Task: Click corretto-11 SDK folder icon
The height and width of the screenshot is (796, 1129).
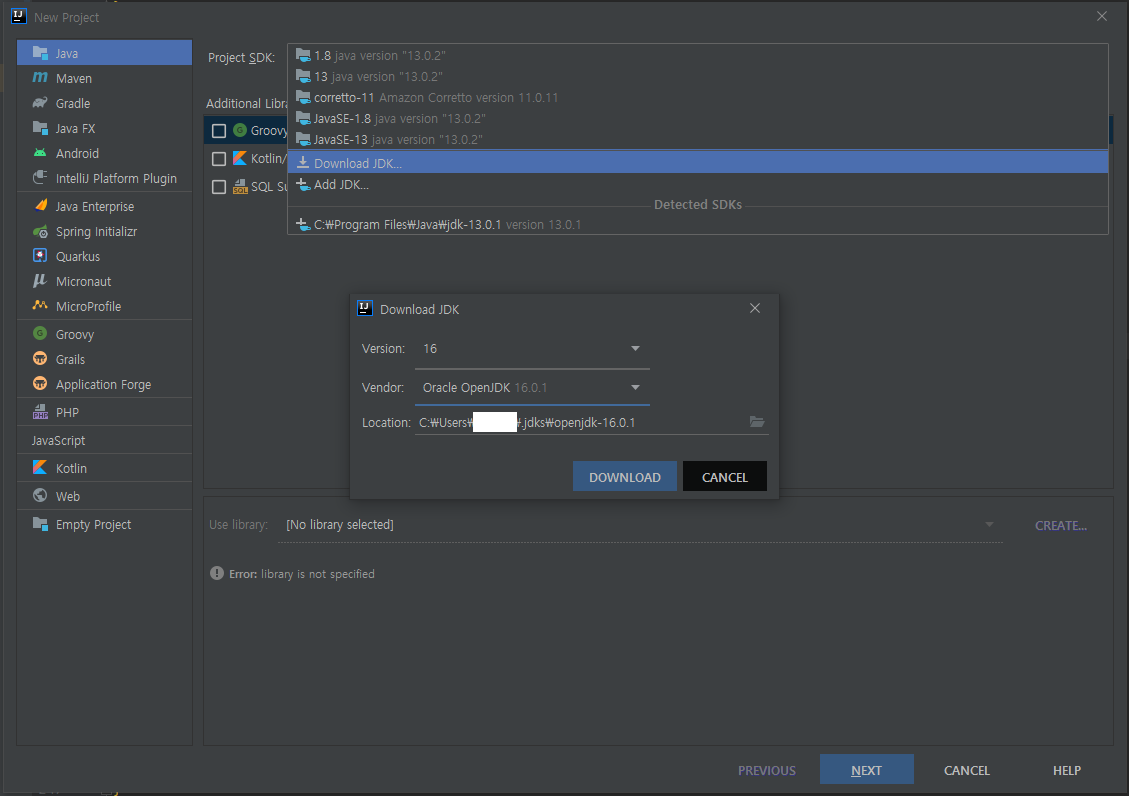Action: click(x=303, y=97)
